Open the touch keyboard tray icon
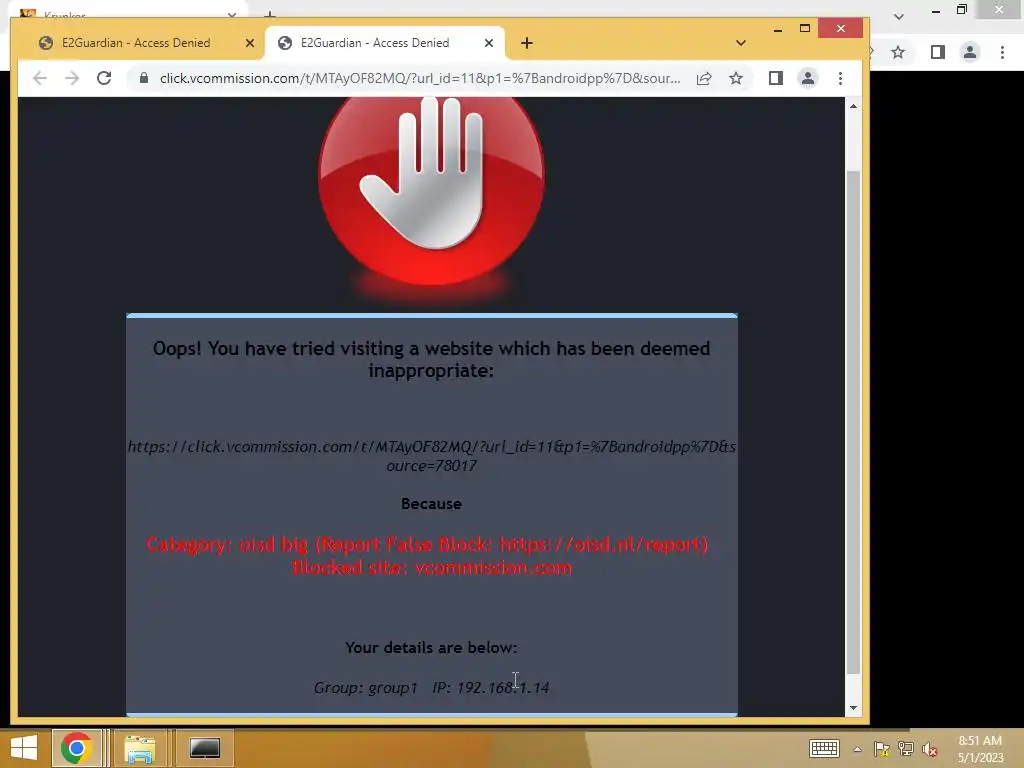Viewport: 1024px width, 768px height. pos(824,748)
